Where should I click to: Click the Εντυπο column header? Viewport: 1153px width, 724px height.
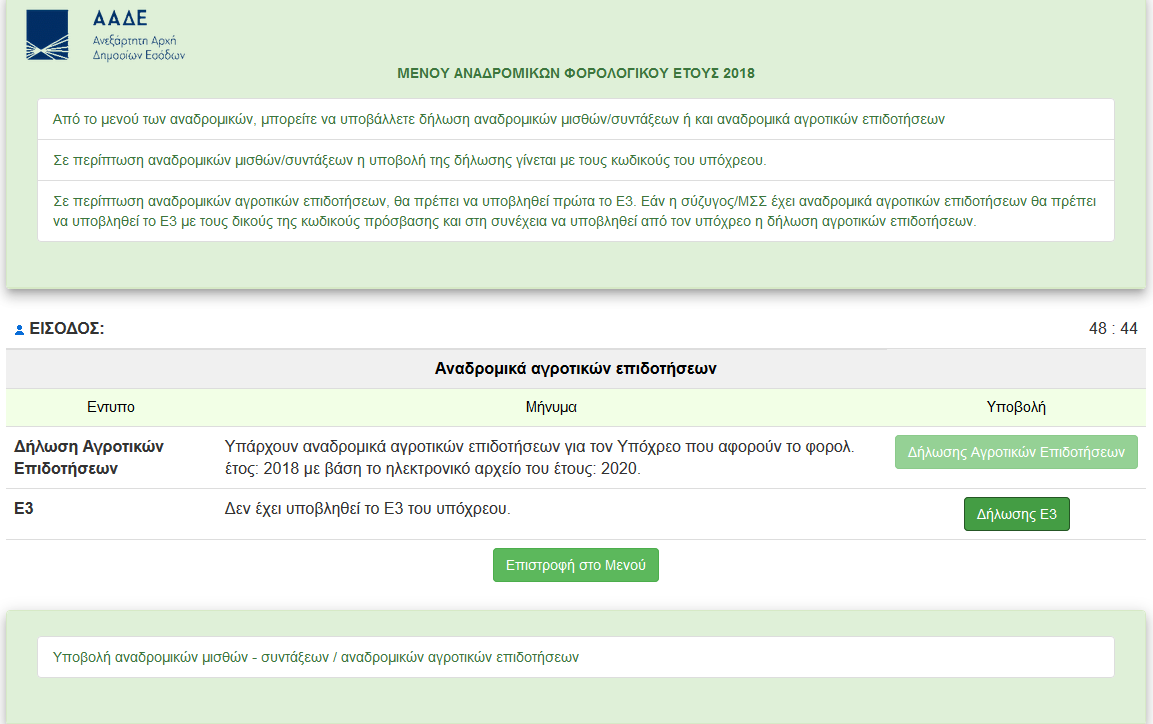coord(110,407)
